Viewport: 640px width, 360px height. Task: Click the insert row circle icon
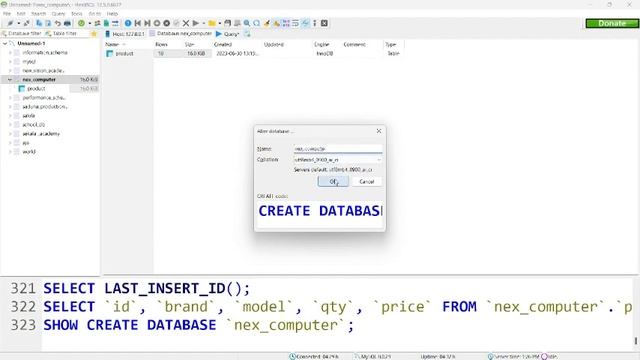pos(157,23)
